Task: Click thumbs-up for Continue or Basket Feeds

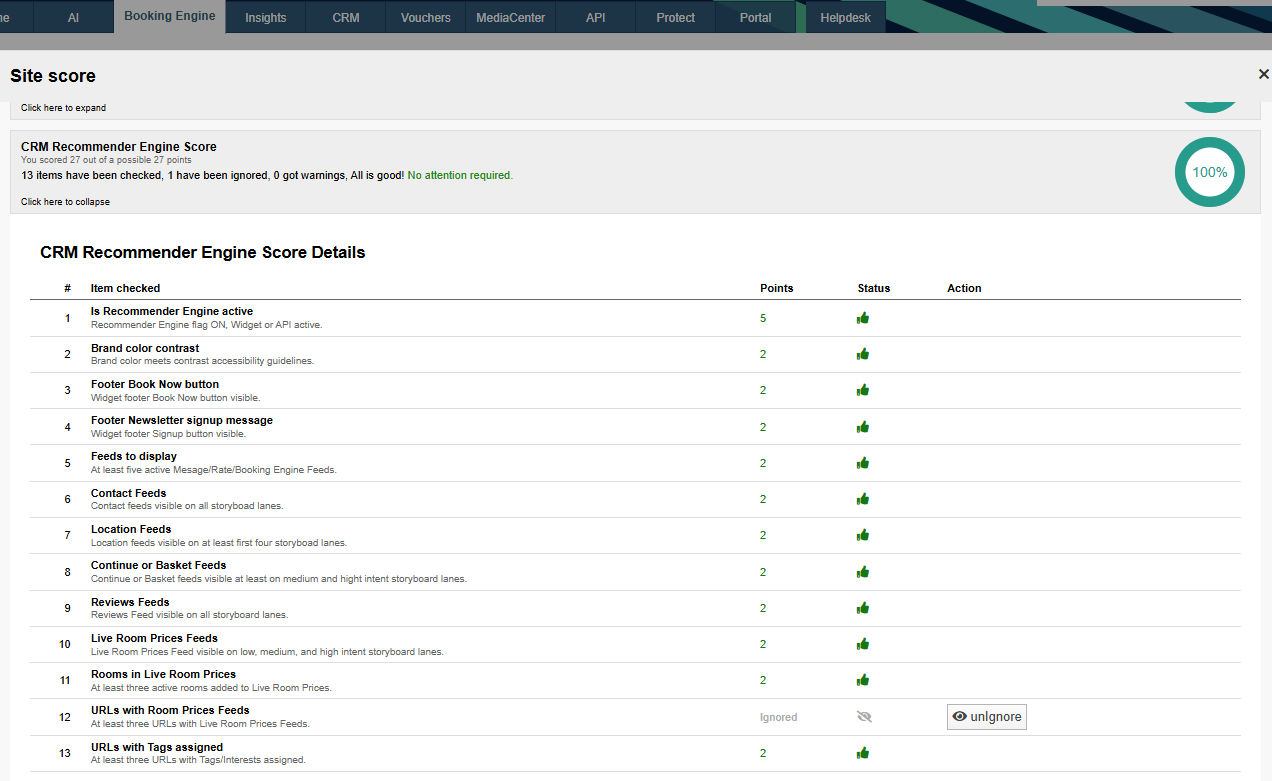Action: (x=863, y=572)
